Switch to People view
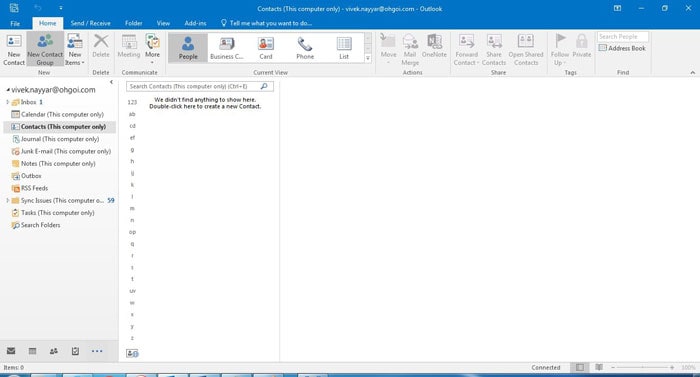The height and width of the screenshot is (377, 700). coord(188,47)
